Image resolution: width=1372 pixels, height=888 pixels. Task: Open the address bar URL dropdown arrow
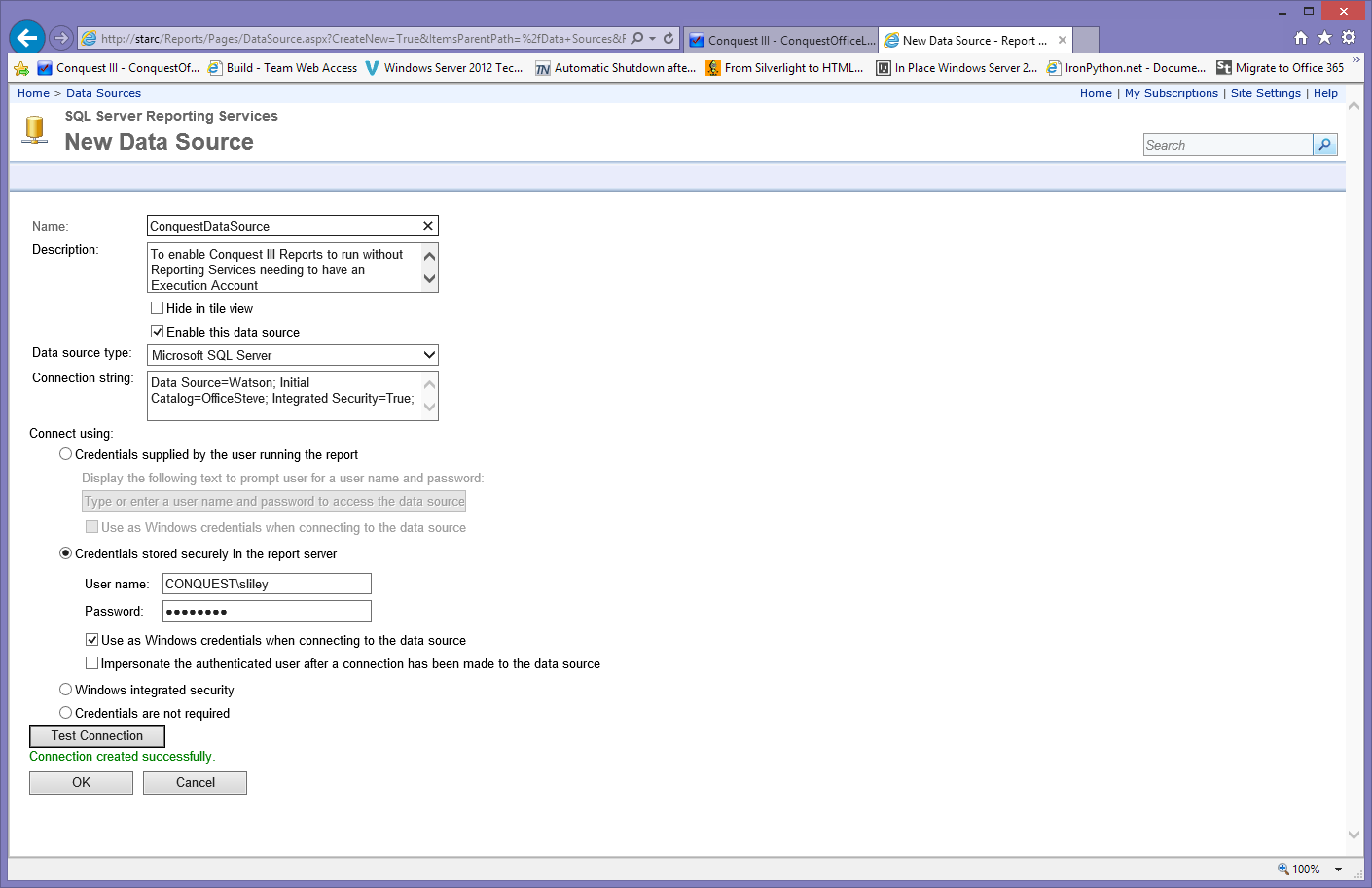tap(653, 39)
